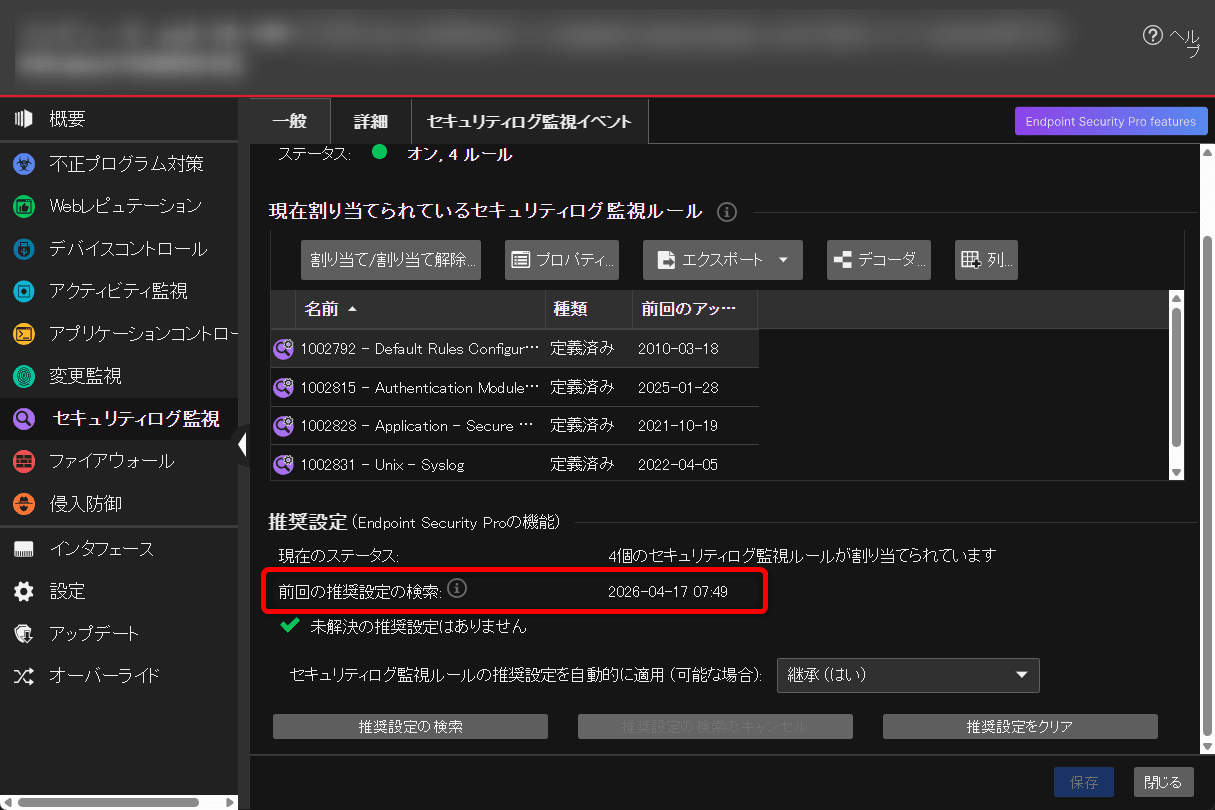Open the アップデート sidebar icon
This screenshot has height=810, width=1215.
click(x=22, y=633)
